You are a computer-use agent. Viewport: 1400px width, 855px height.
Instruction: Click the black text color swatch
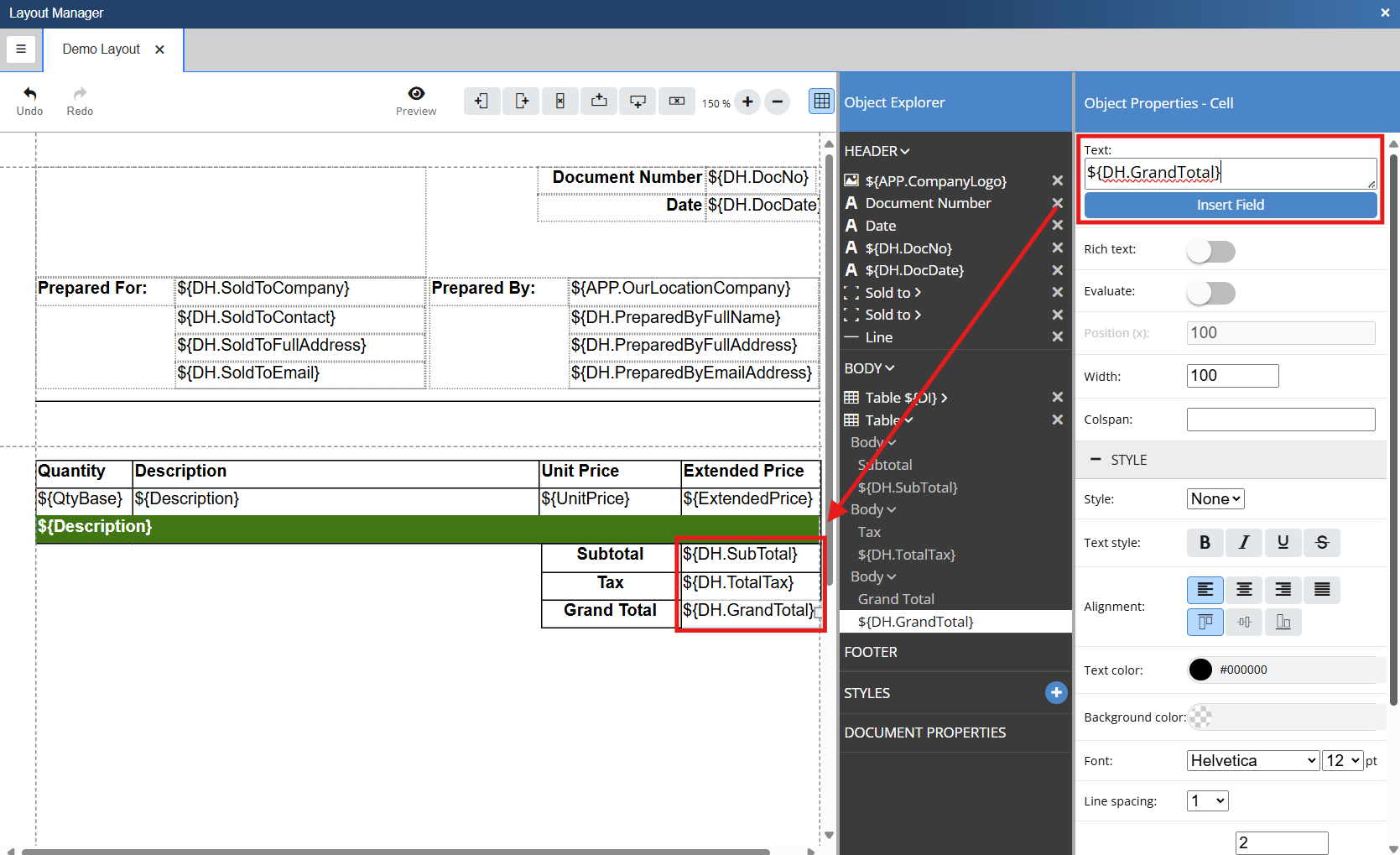tap(1200, 670)
